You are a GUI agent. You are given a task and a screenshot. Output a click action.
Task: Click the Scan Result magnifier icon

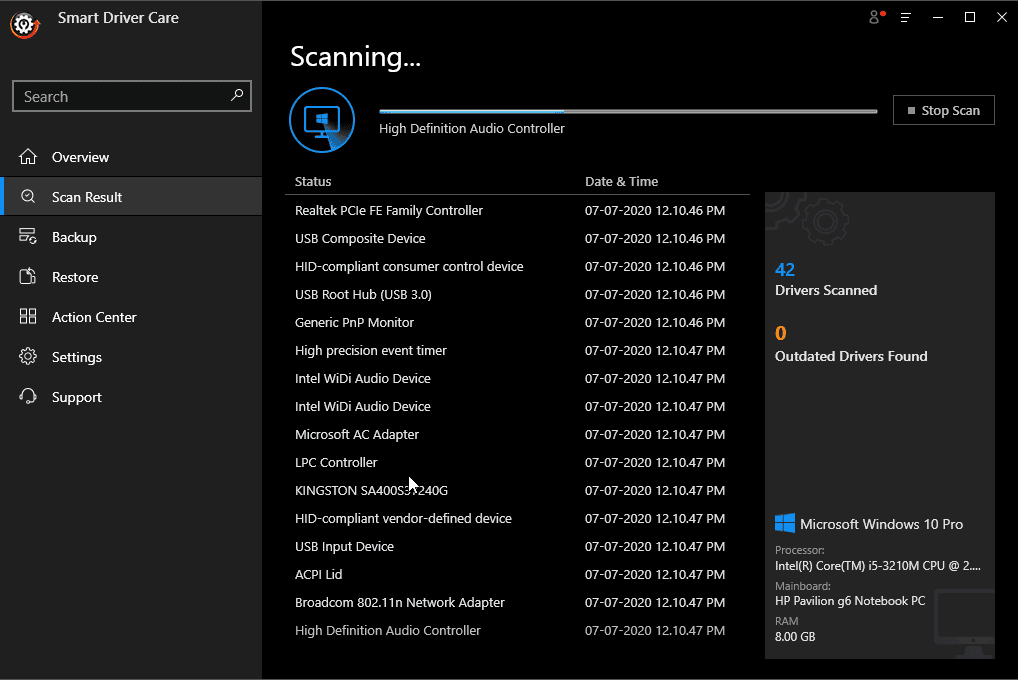28,196
